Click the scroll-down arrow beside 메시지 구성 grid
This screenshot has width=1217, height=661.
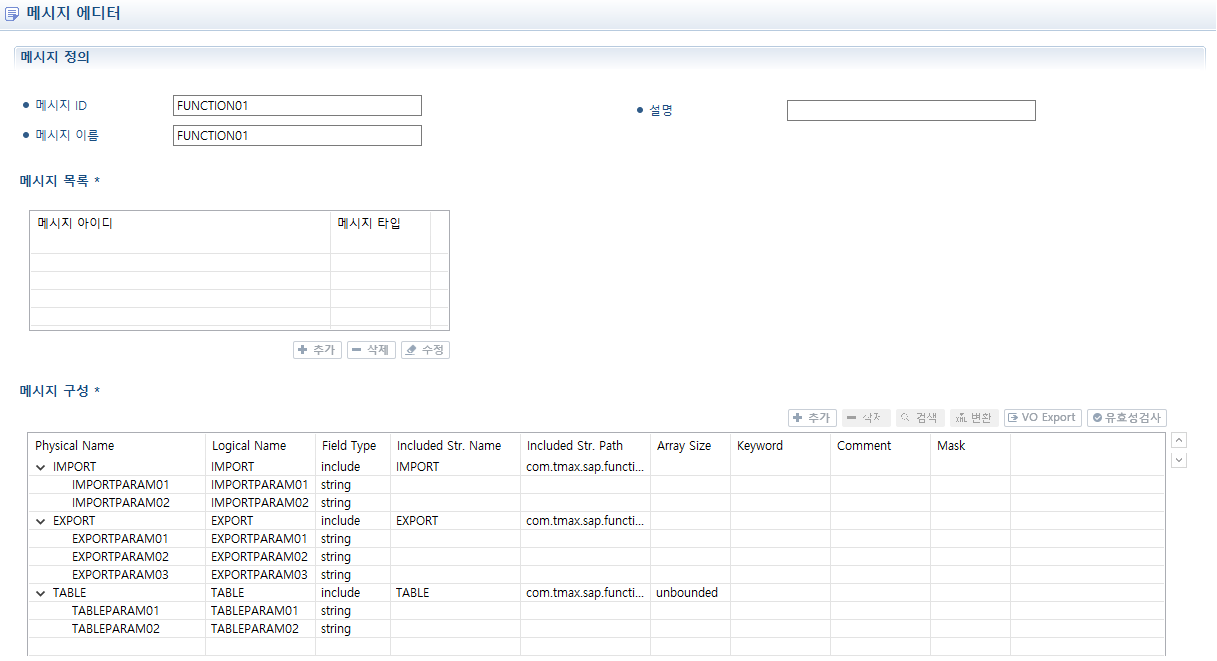1178,459
